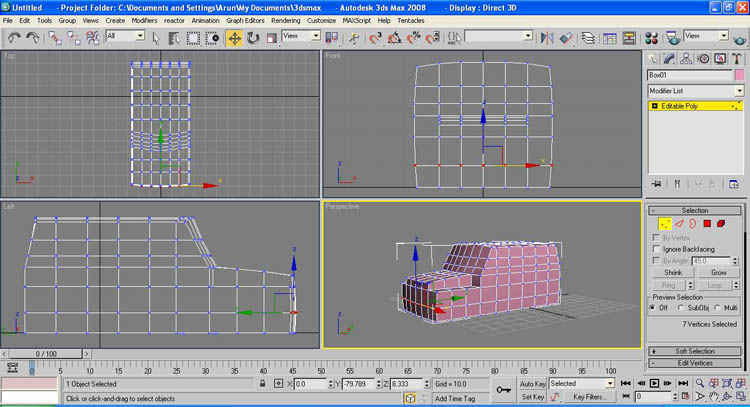Open the Named Selection Sets dropdown
The height and width of the screenshot is (407, 750).
498,36
